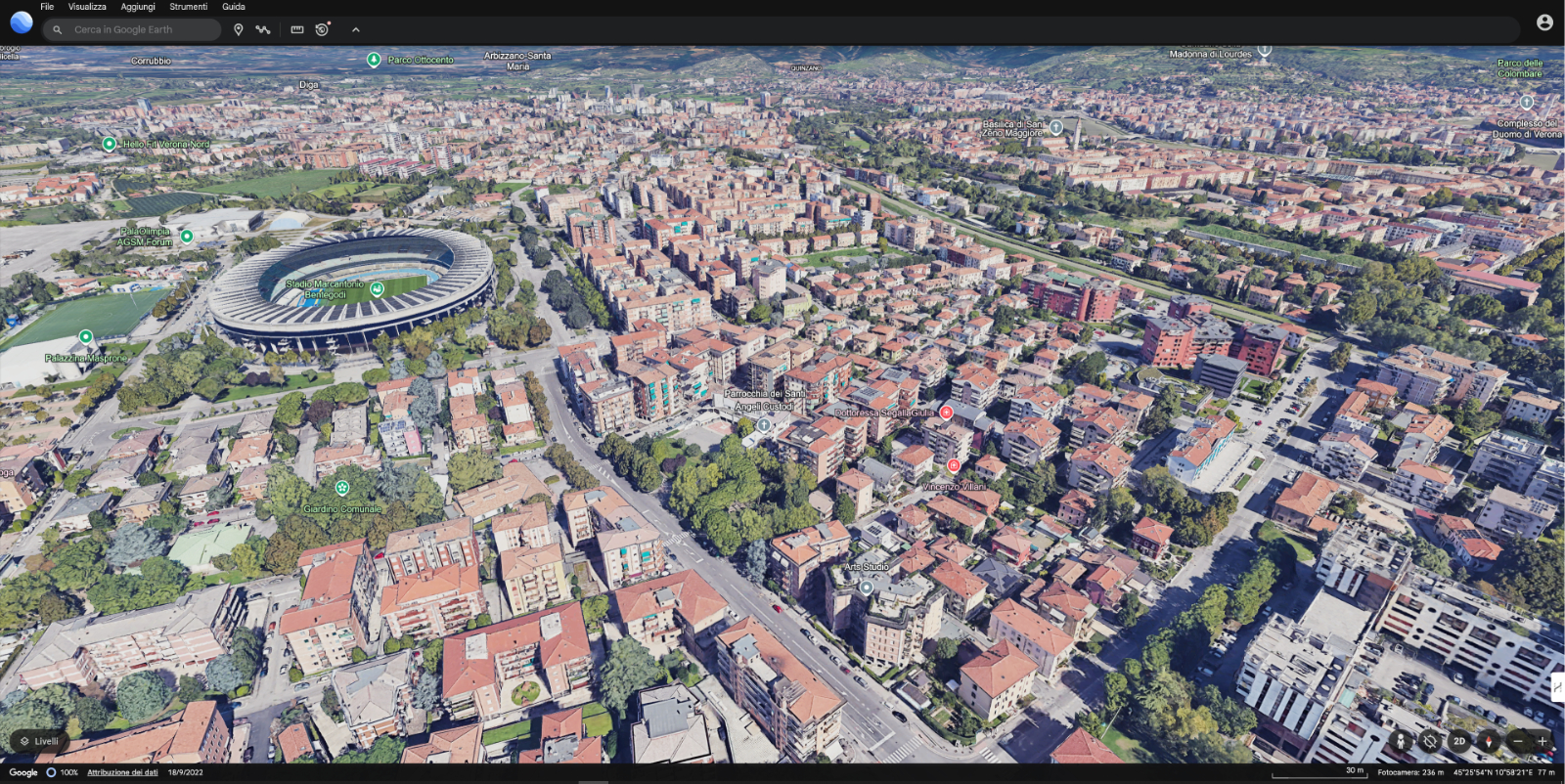Click the Cerca in Google Earth search field
This screenshot has height=784, width=1565.
[137, 30]
